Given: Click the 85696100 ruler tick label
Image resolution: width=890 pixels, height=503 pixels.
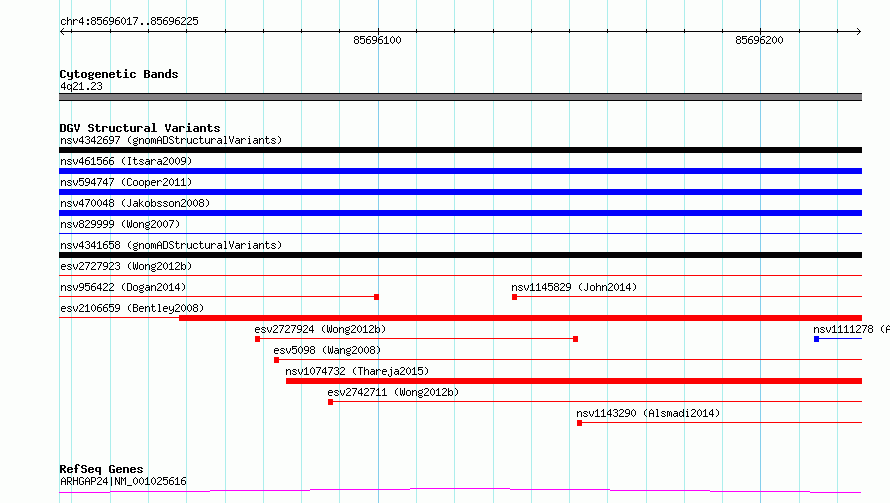Looking at the screenshot, I should point(377,40).
